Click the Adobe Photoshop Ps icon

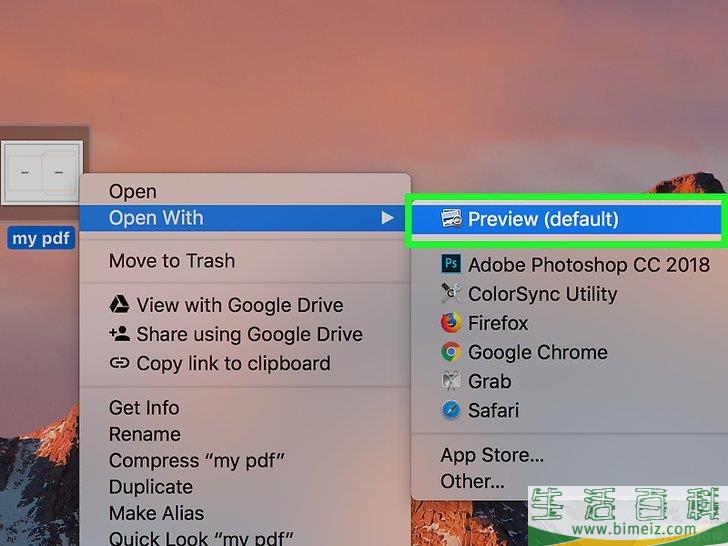(x=451, y=264)
